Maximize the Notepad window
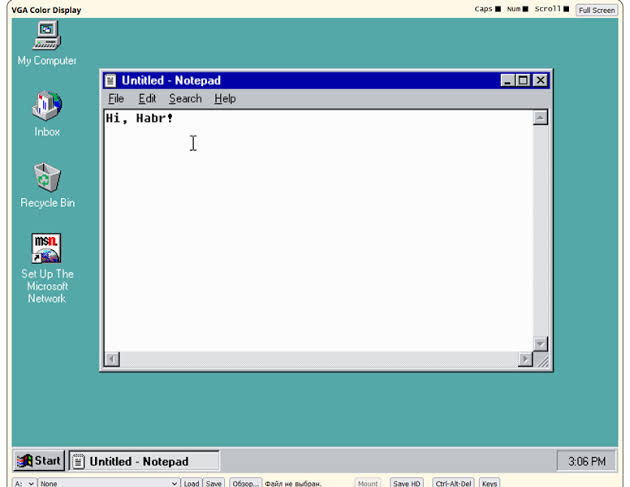Screen dimensions: 630x487 pos(523,81)
